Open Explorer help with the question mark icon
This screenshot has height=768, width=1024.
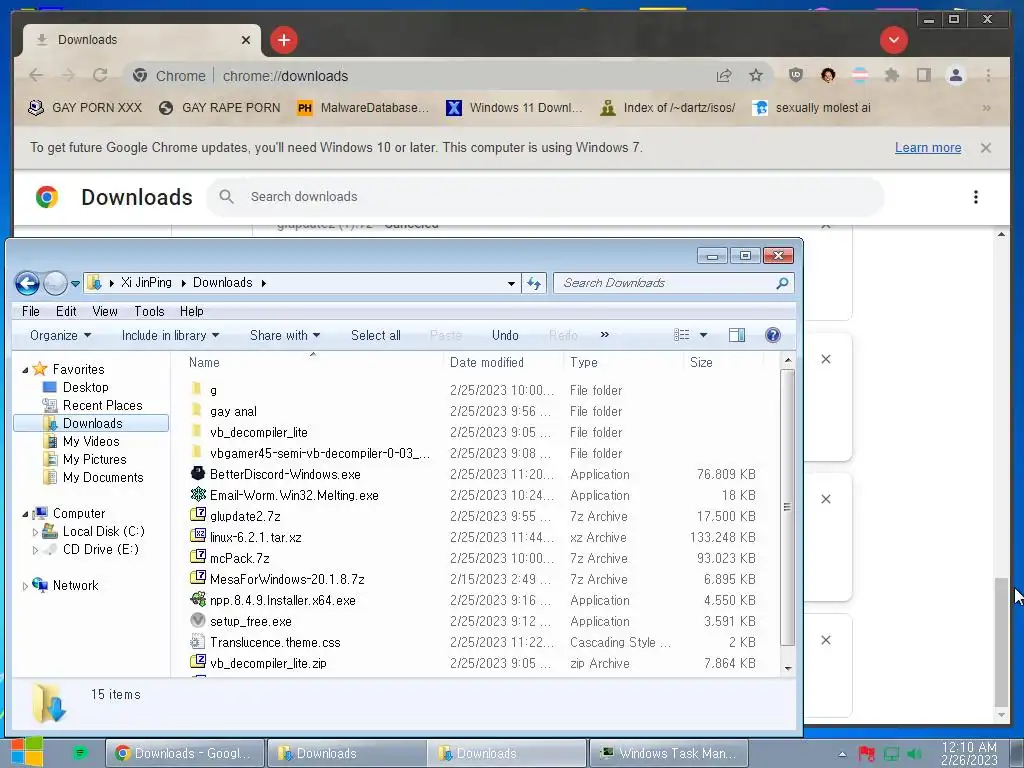[773, 335]
